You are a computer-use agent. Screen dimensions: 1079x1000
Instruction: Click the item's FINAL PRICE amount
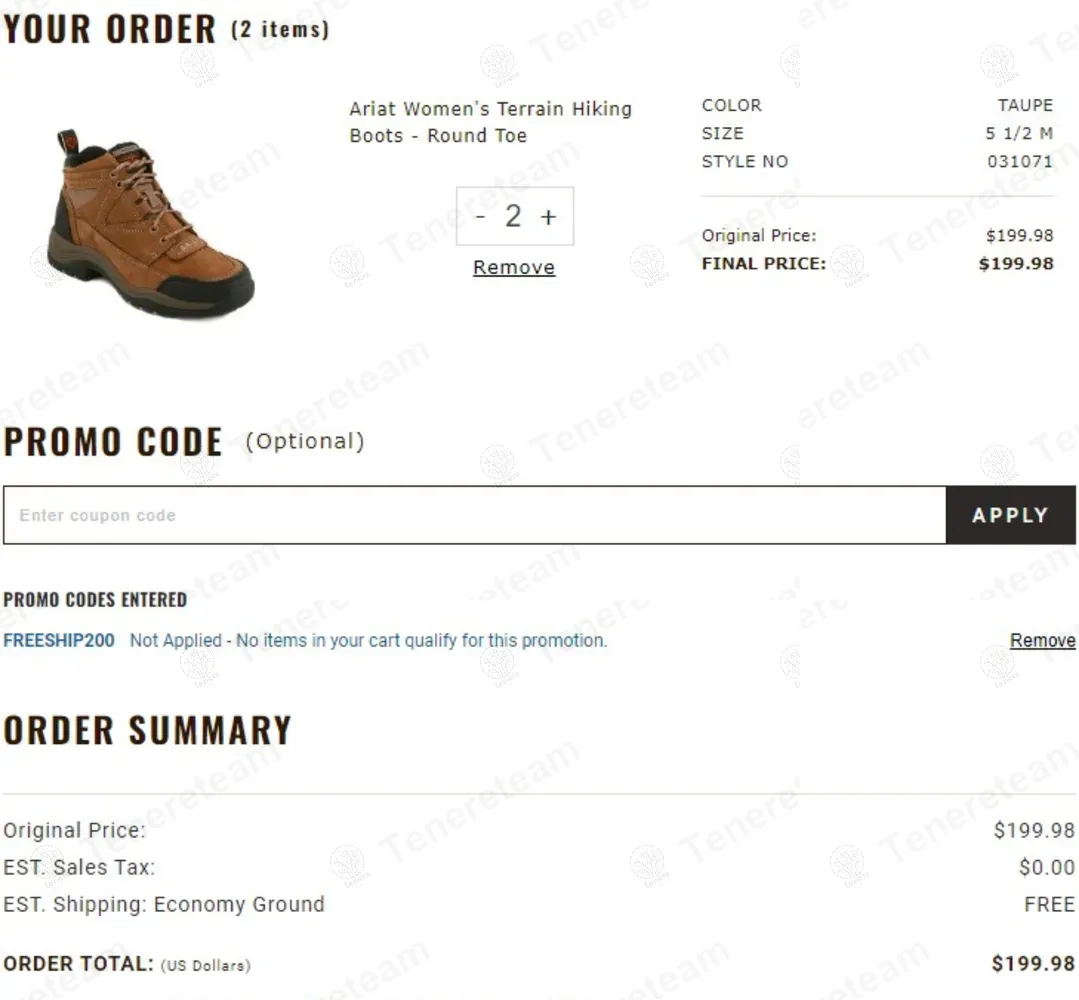(1015, 264)
